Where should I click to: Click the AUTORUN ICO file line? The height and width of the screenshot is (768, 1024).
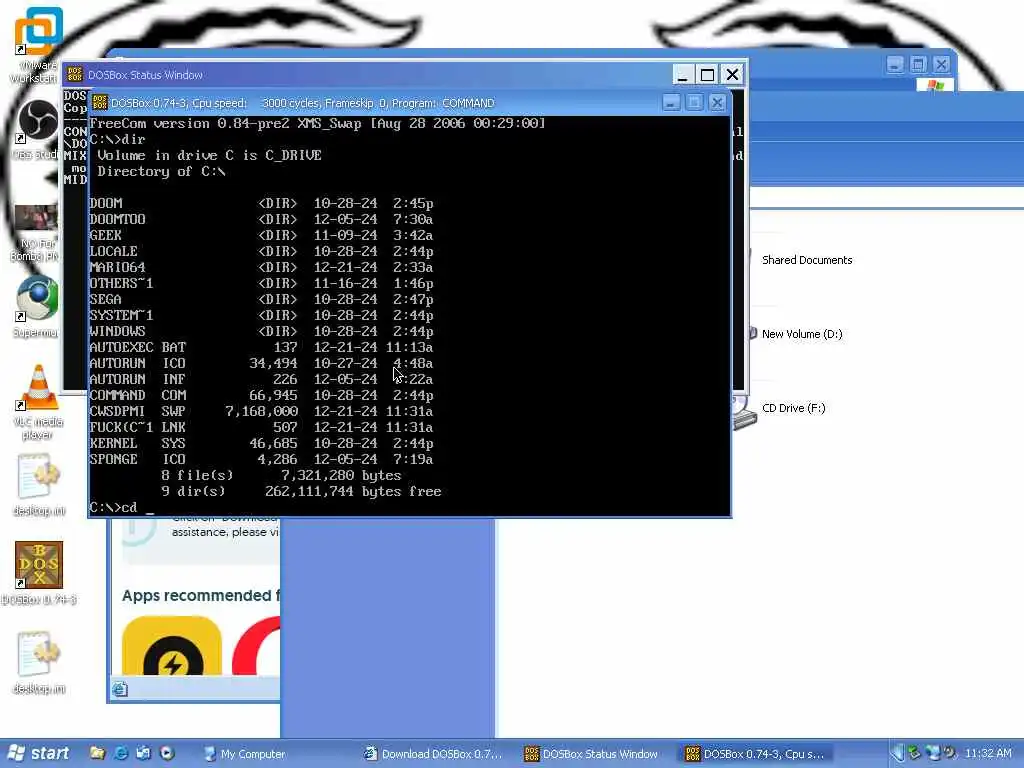coord(261,363)
